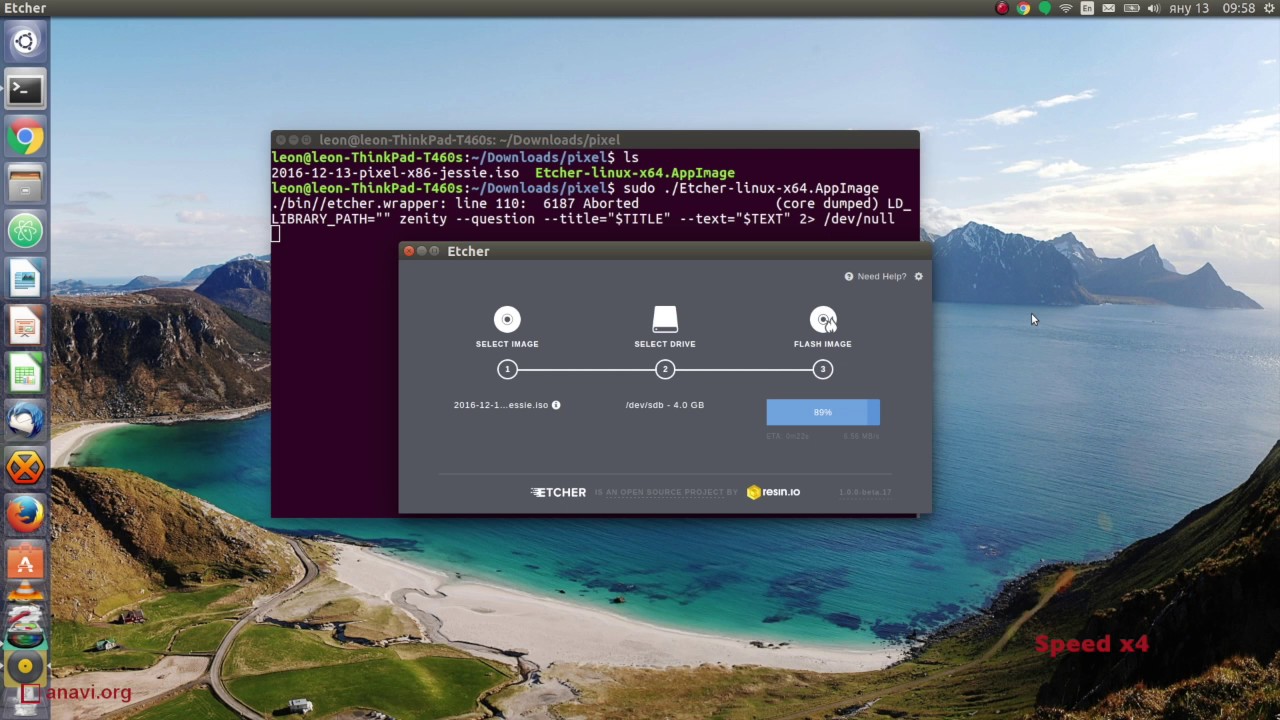Click the 2016-12-1...essie.iso image name
1280x720 pixels.
pos(501,405)
